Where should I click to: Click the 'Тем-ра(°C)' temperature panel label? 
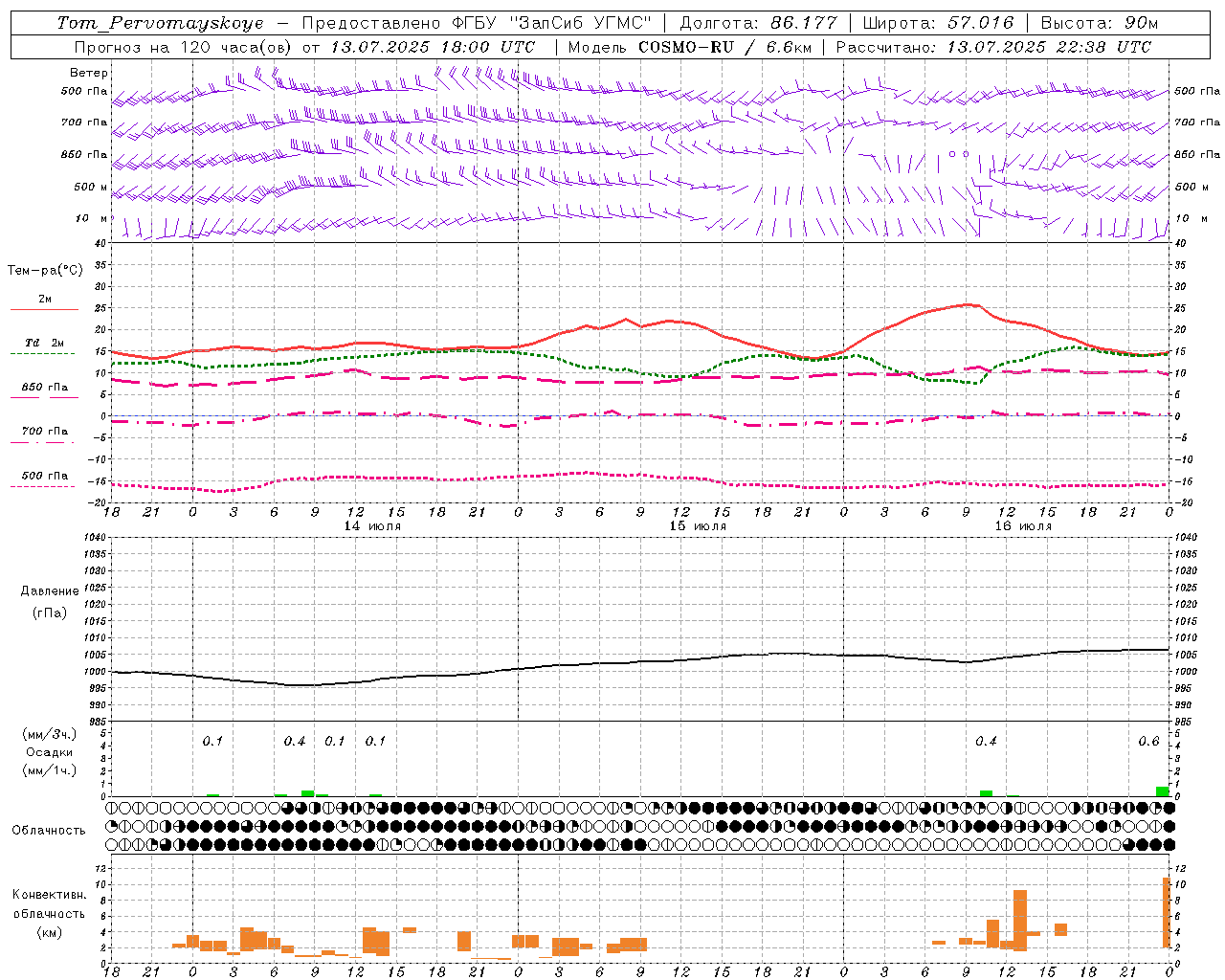coord(45,271)
